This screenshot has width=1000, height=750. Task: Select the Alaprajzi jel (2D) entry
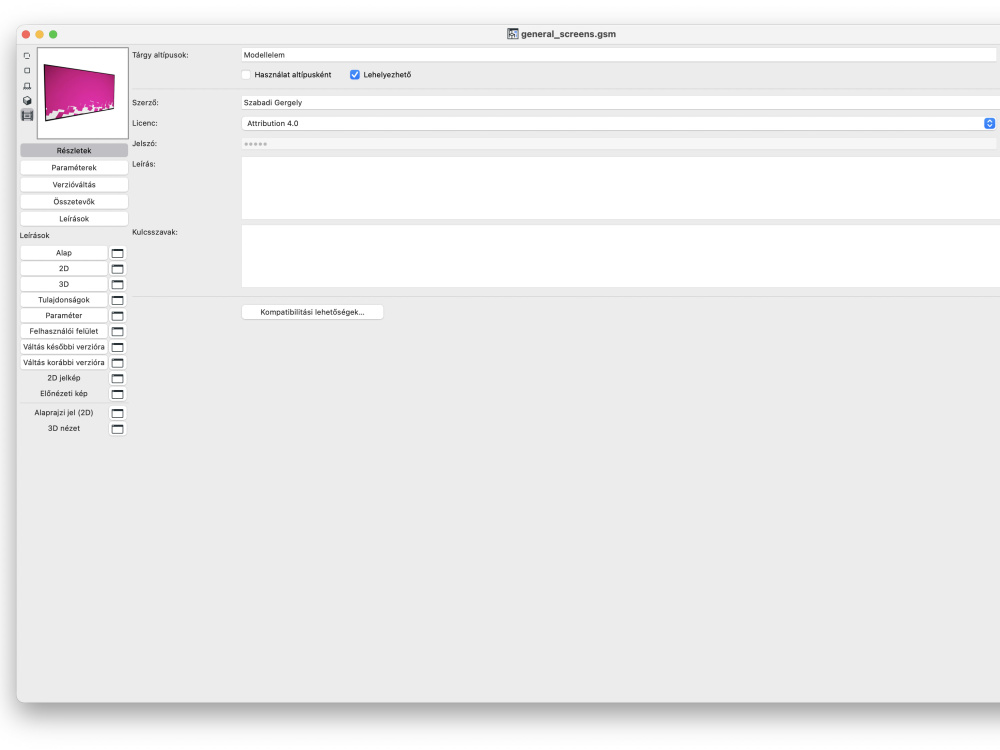(x=64, y=413)
